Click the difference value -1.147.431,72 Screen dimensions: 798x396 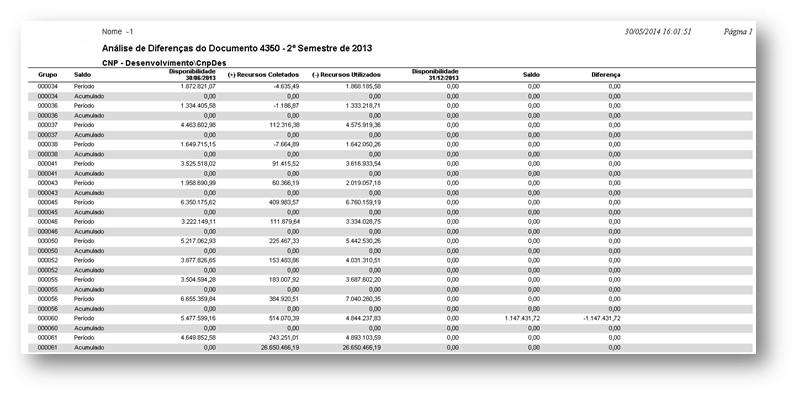(x=602, y=318)
